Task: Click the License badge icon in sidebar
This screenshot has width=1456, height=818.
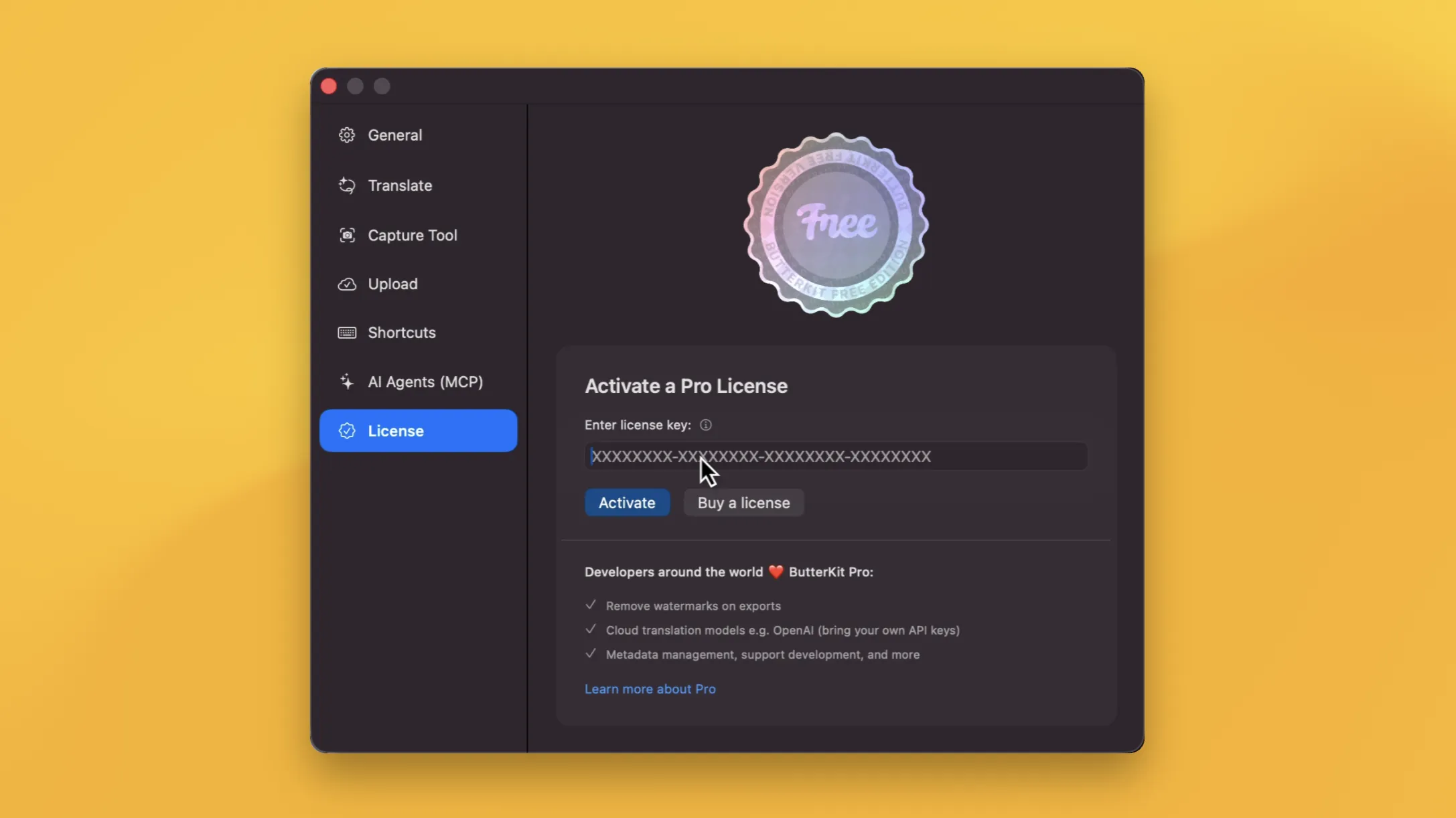Action: [346, 431]
